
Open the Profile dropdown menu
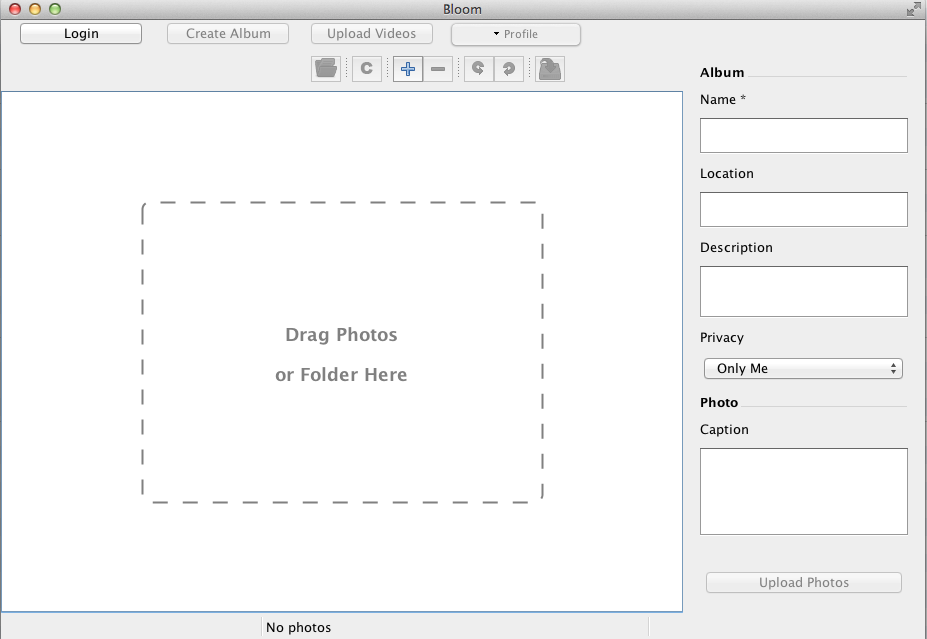[516, 34]
